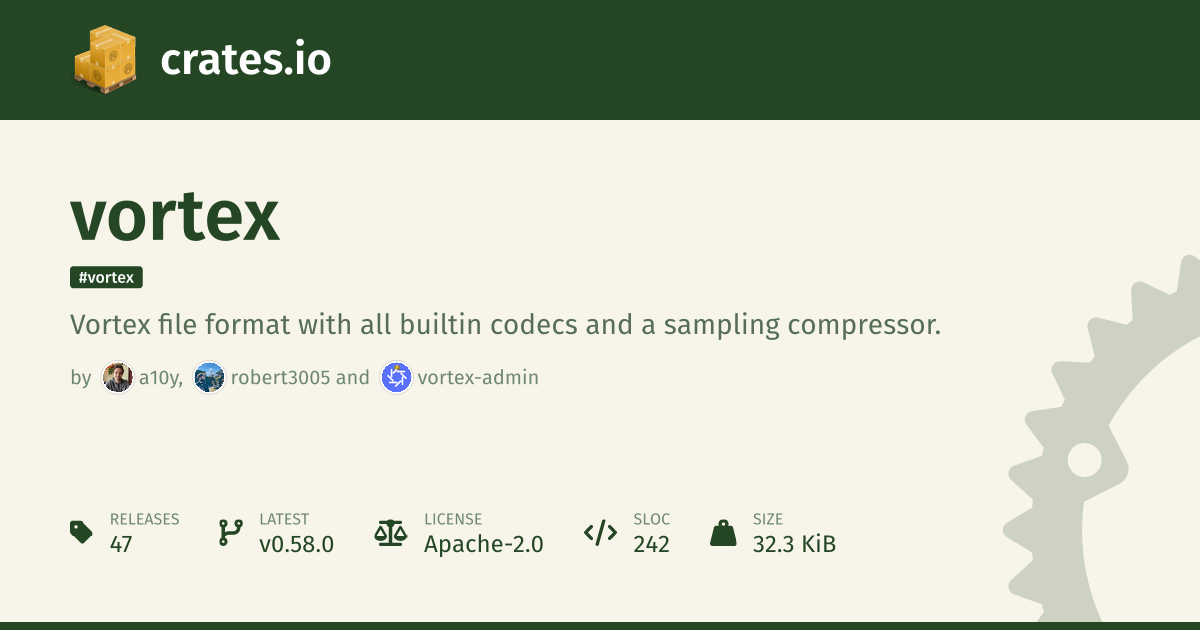Select the v0.58.0 latest version text
1200x630 pixels.
(x=296, y=544)
